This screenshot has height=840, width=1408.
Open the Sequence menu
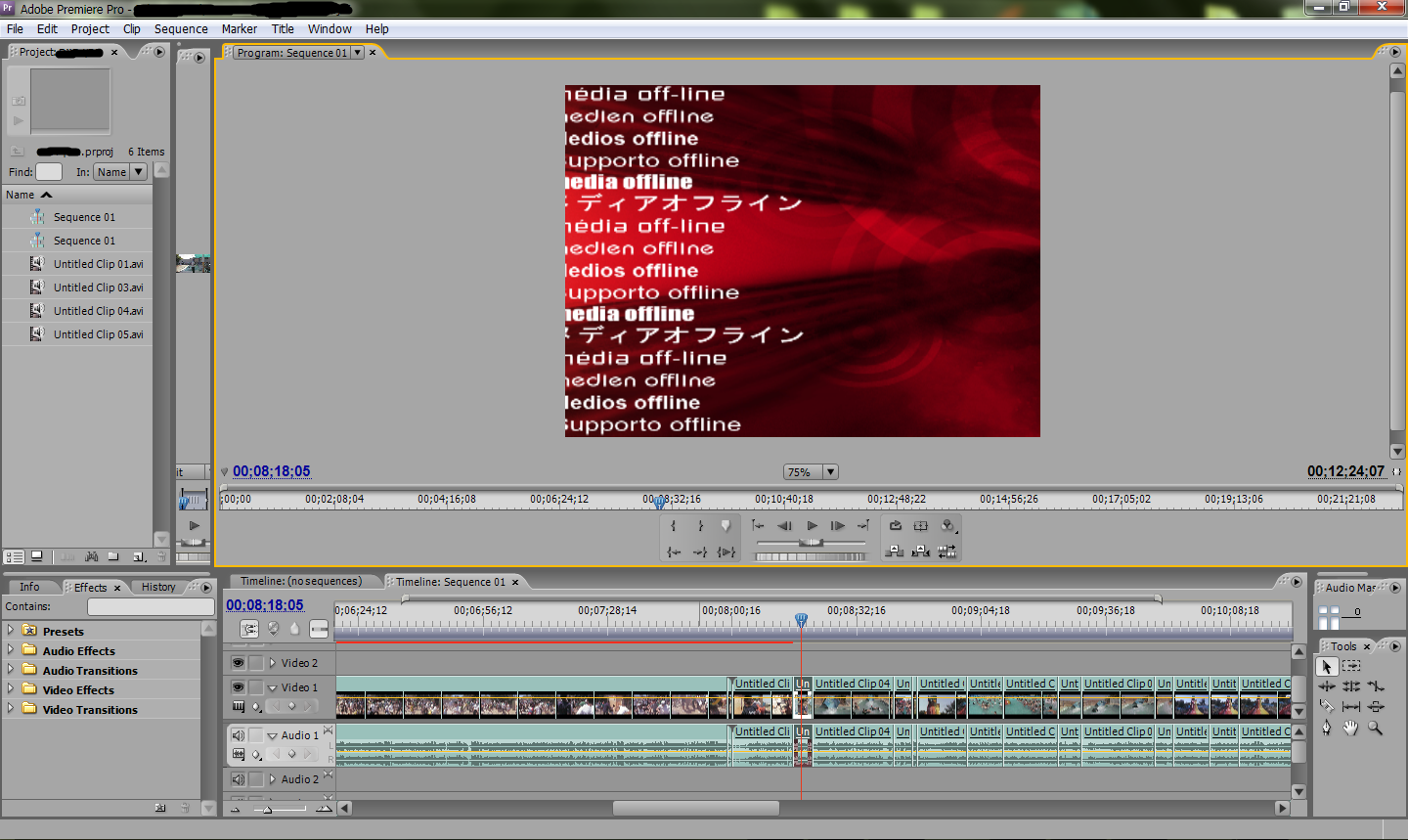point(181,29)
